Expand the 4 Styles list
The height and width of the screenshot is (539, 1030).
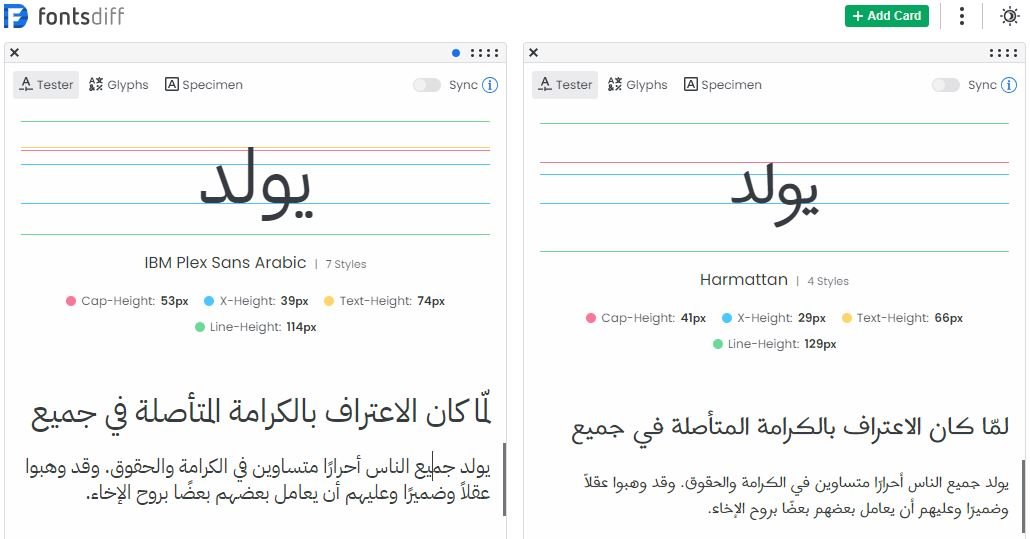coord(827,282)
